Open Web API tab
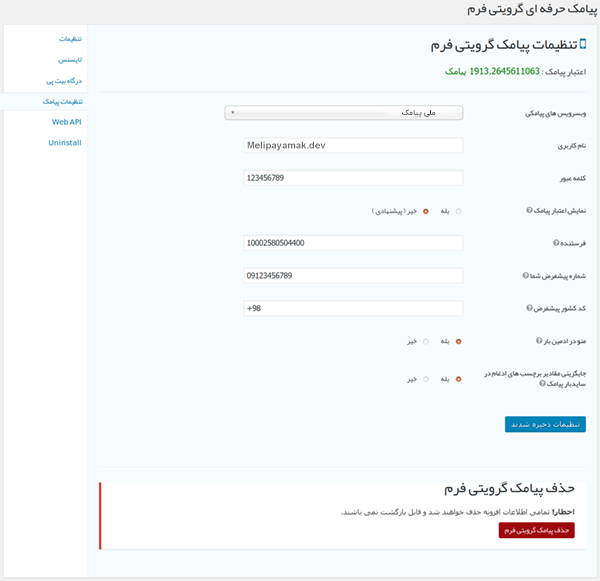 tap(67, 122)
